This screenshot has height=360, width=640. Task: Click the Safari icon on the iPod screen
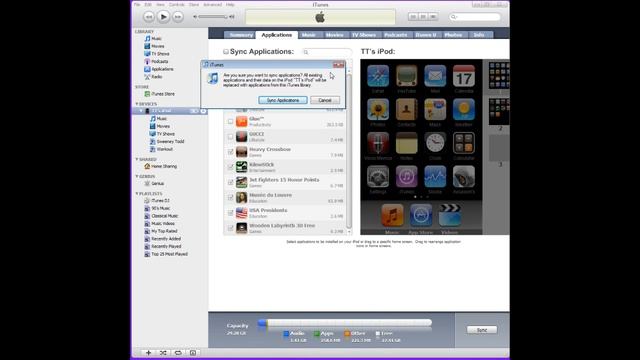pos(378,76)
